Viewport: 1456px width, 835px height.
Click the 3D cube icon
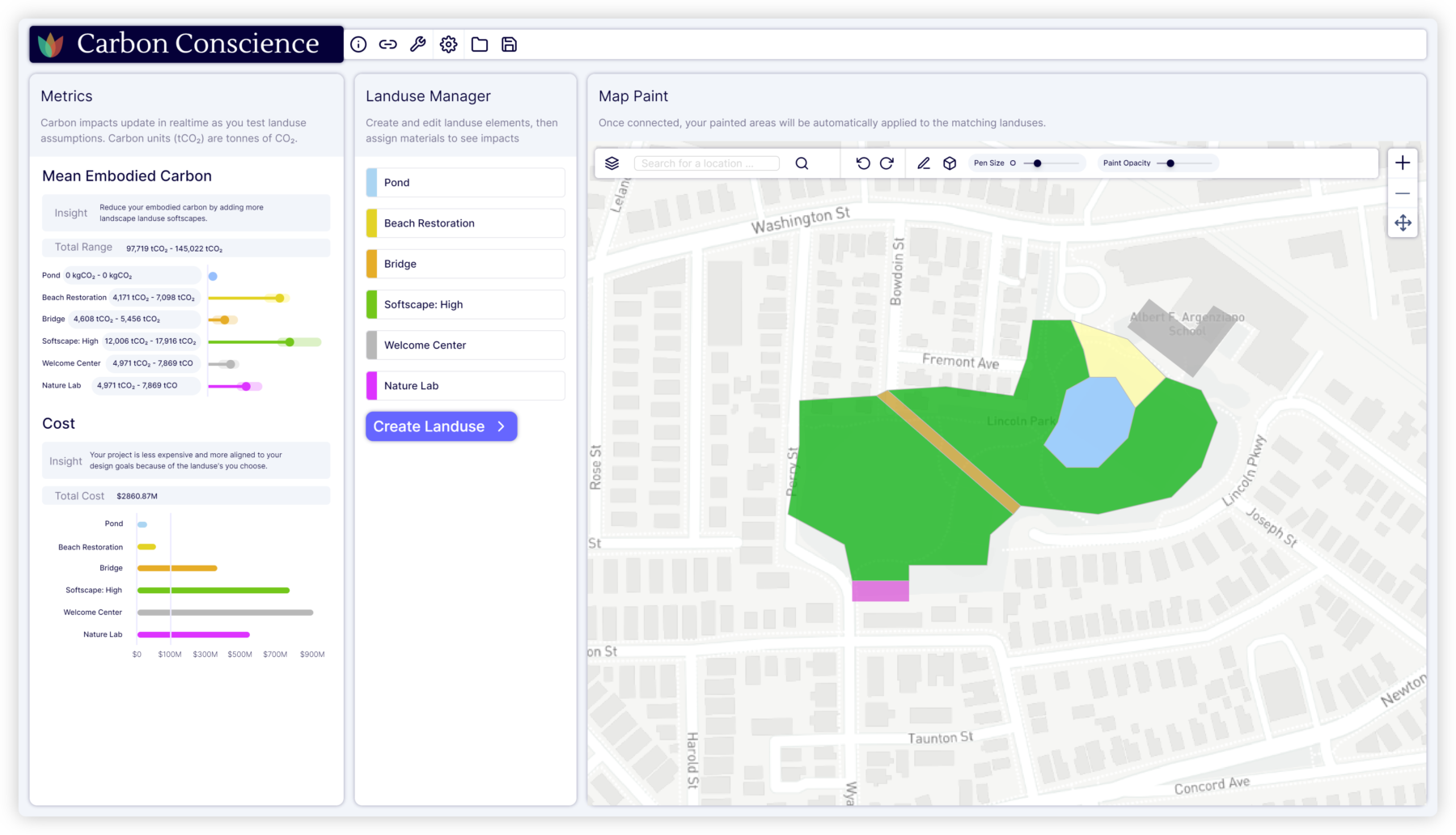tap(950, 163)
